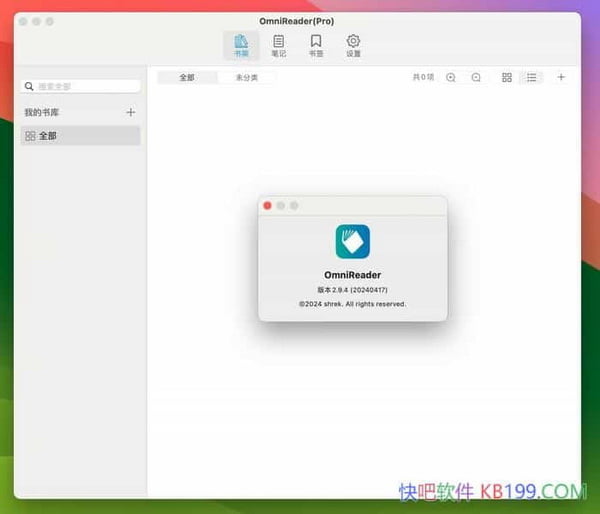Click the 我的书库 sidebar header
The width and height of the screenshot is (600, 514).
pyautogui.click(x=42, y=113)
